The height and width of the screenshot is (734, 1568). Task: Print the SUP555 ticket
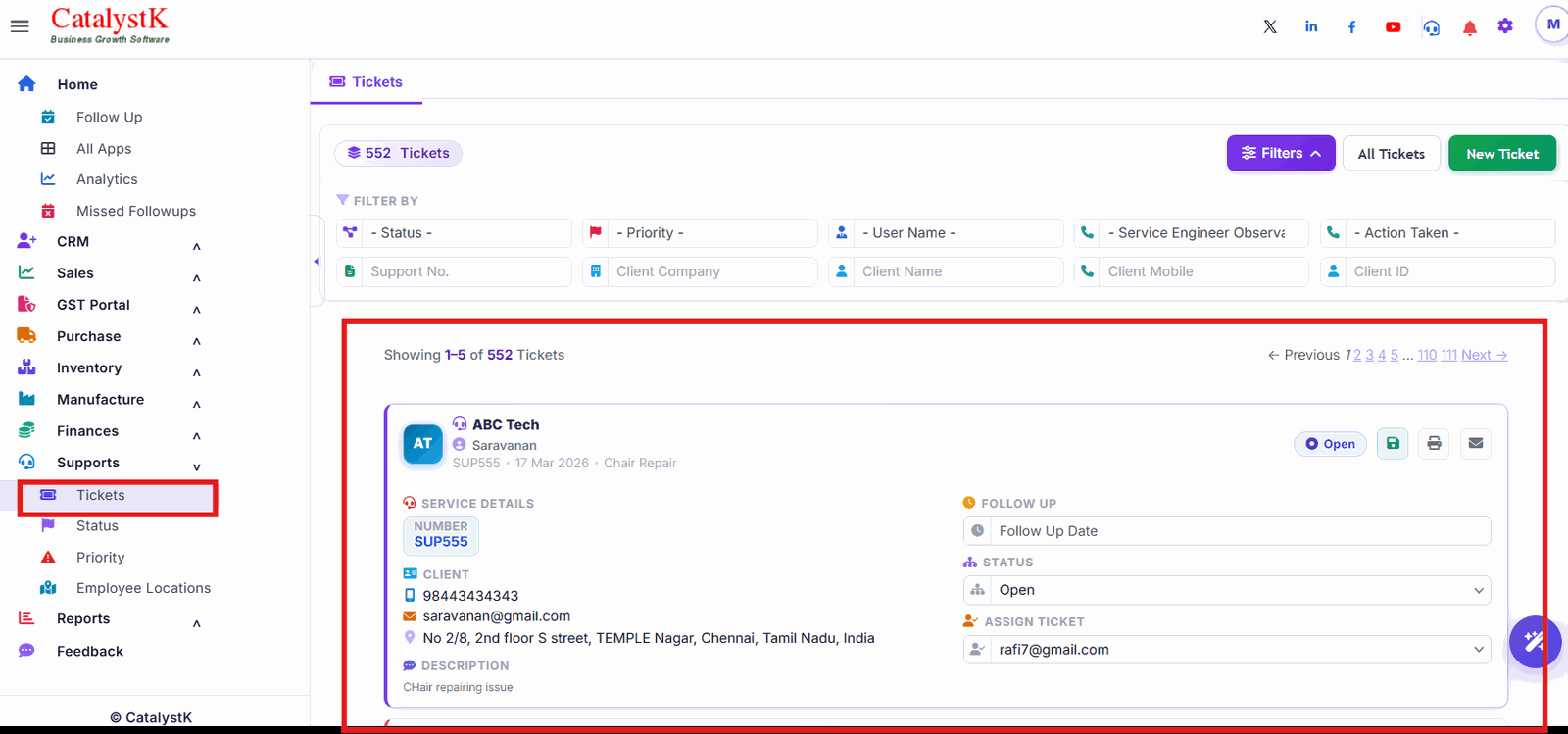[1434, 443]
